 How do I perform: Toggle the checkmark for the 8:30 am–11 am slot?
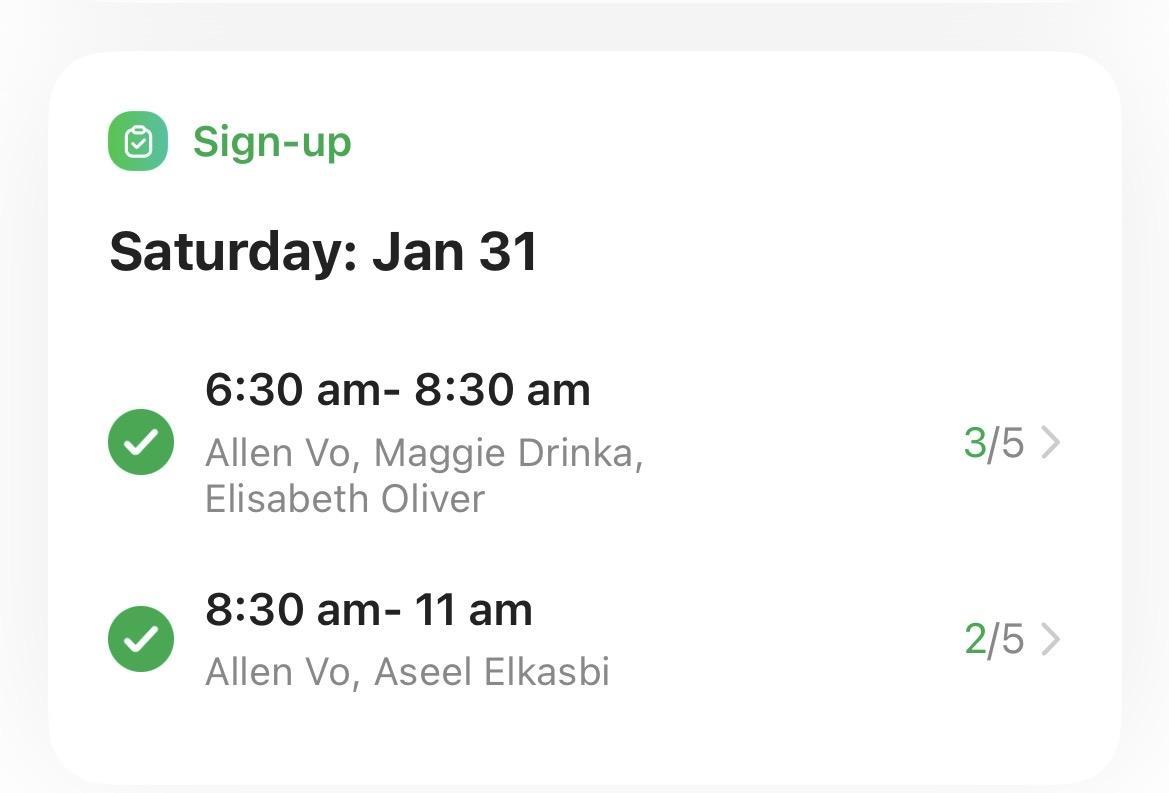(x=141, y=639)
